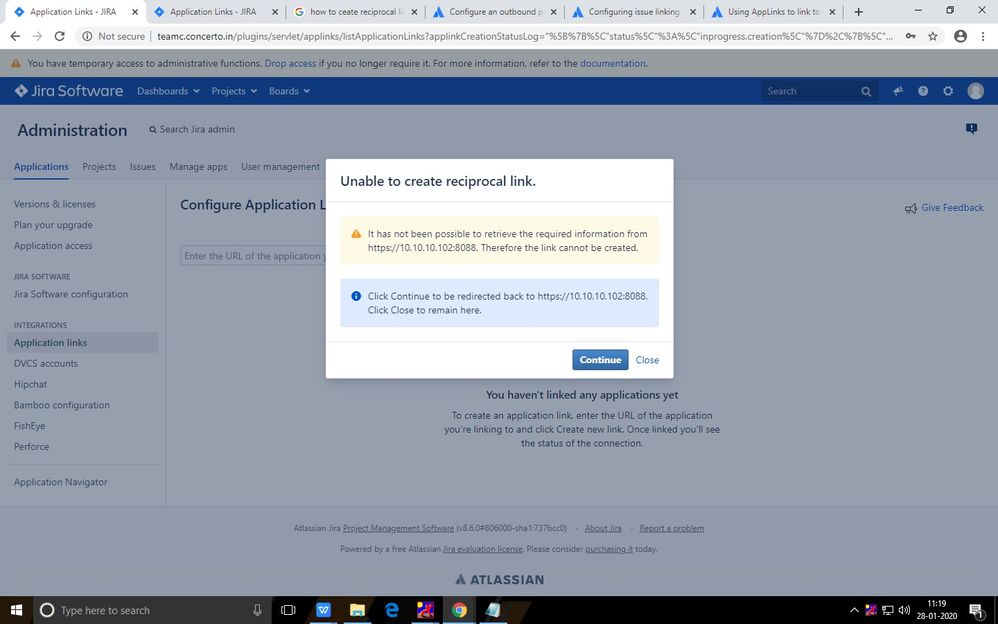Open the Dashboards dropdown menu
Screen dimensions: 998x624
coord(168,91)
